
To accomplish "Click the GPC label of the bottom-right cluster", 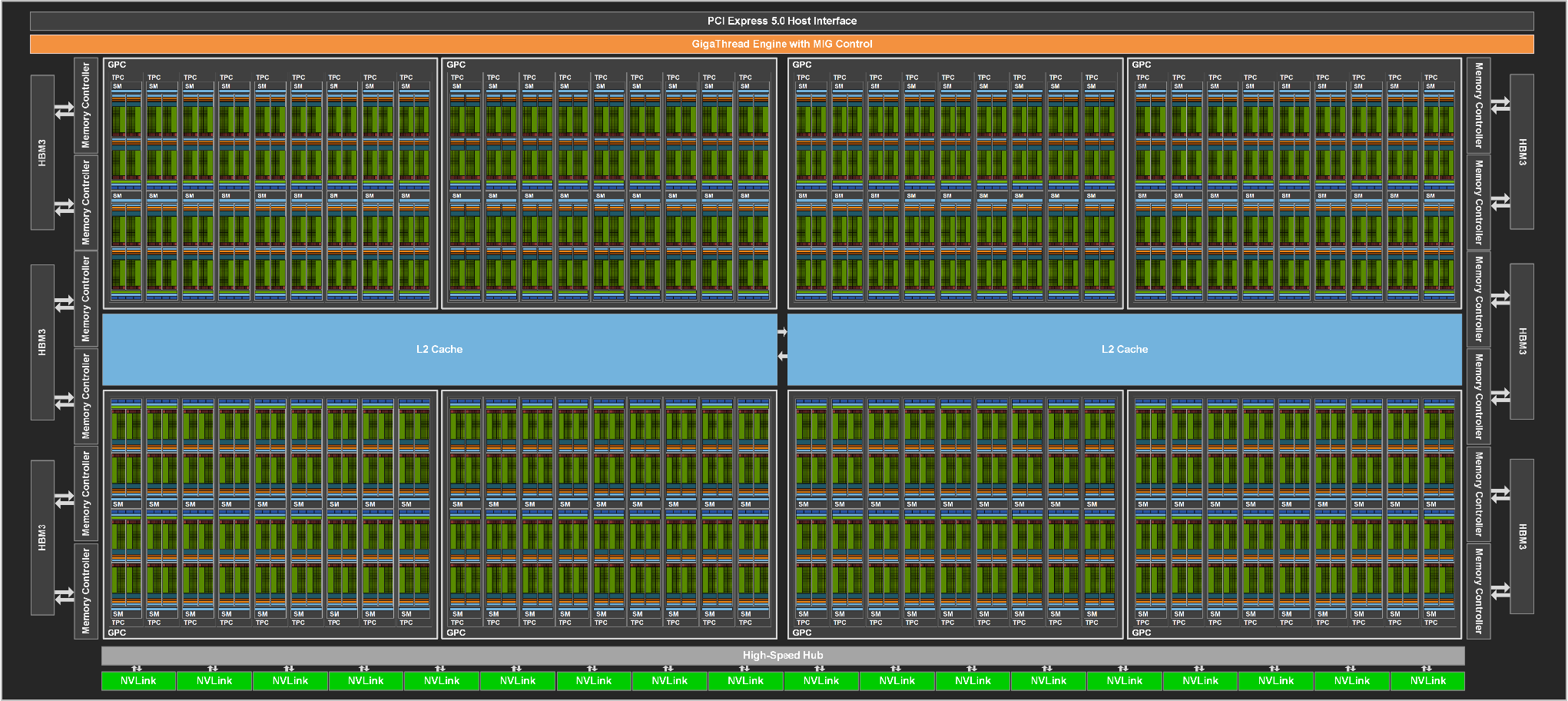I will pyautogui.click(x=1141, y=633).
